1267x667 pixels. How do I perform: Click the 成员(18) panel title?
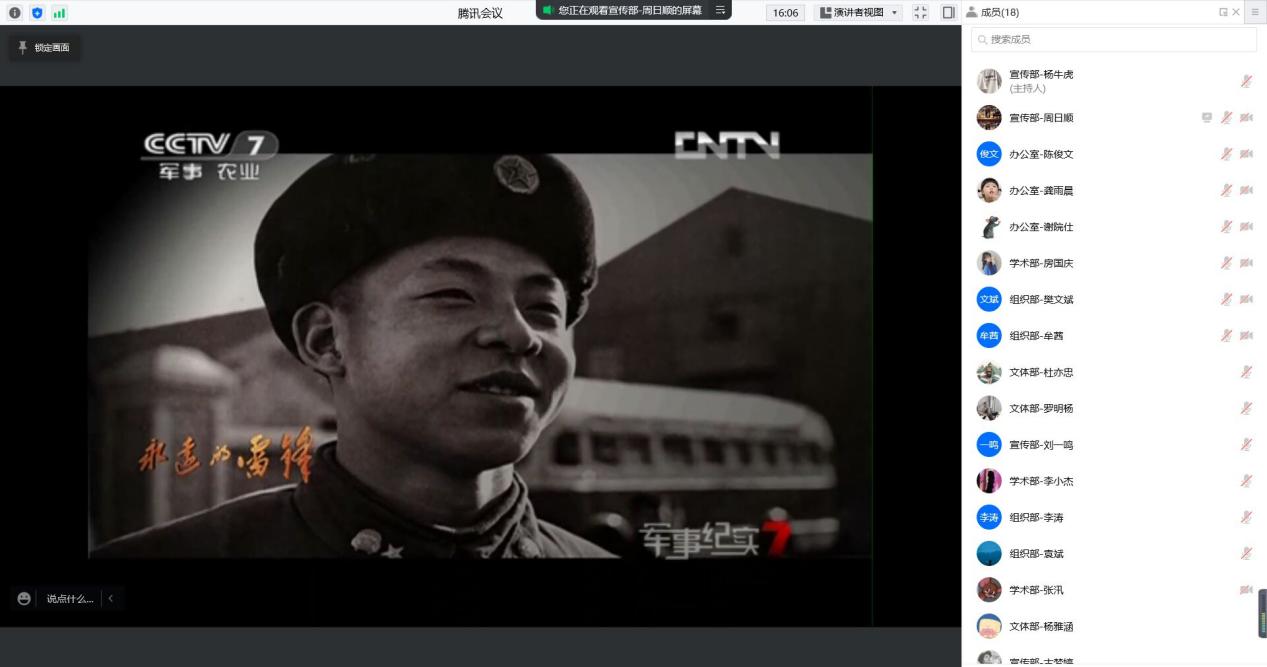(1000, 12)
